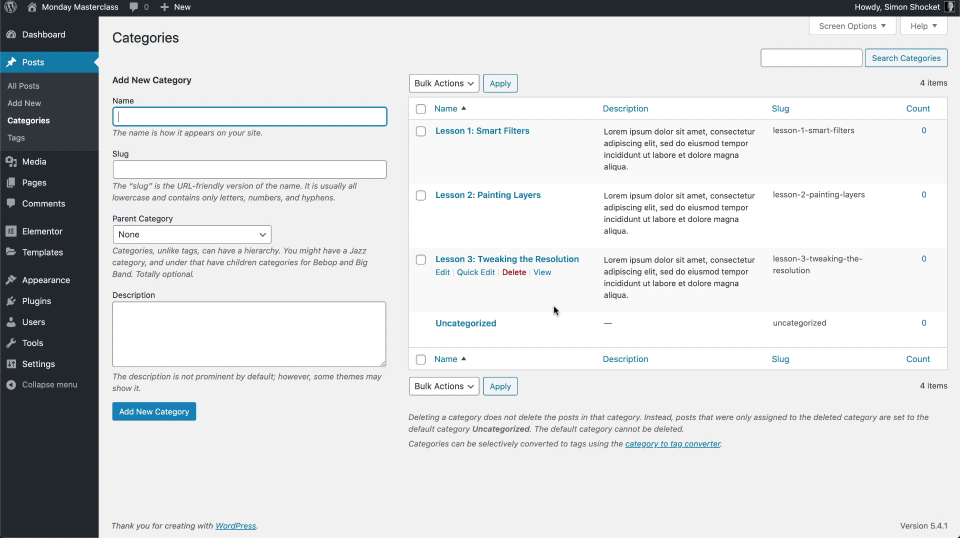Viewport: 960px width, 538px height.
Task: Check the Lesson 1: Smart Filters checkbox
Action: pyautogui.click(x=421, y=131)
